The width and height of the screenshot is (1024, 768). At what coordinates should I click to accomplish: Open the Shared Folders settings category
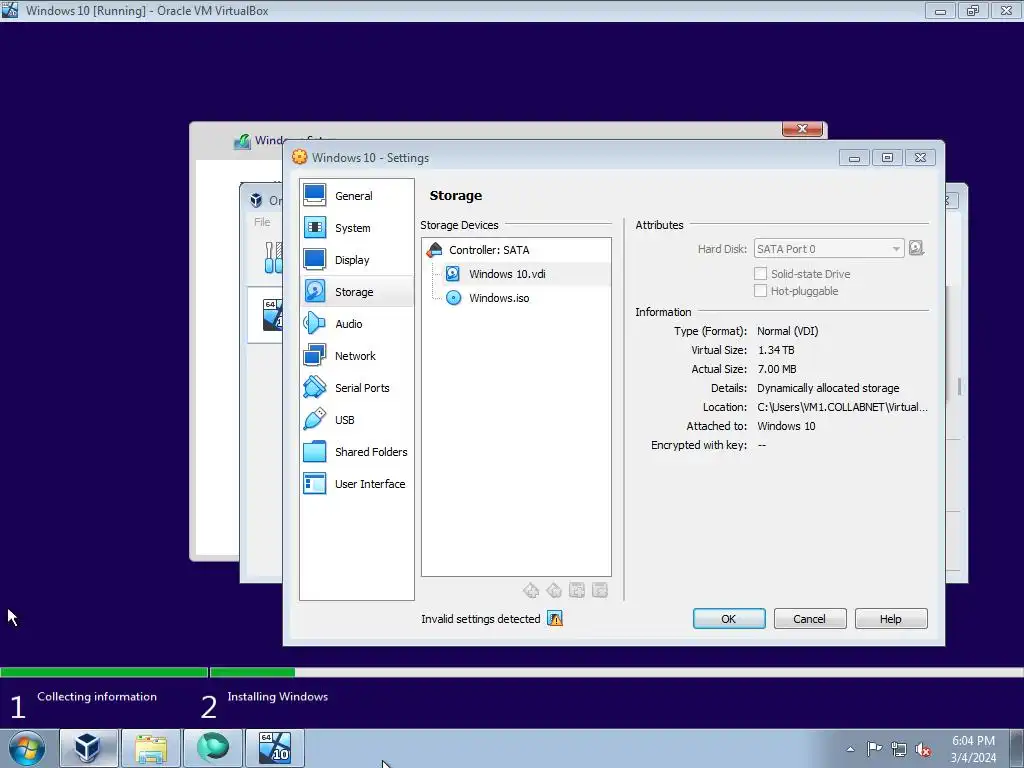point(357,452)
